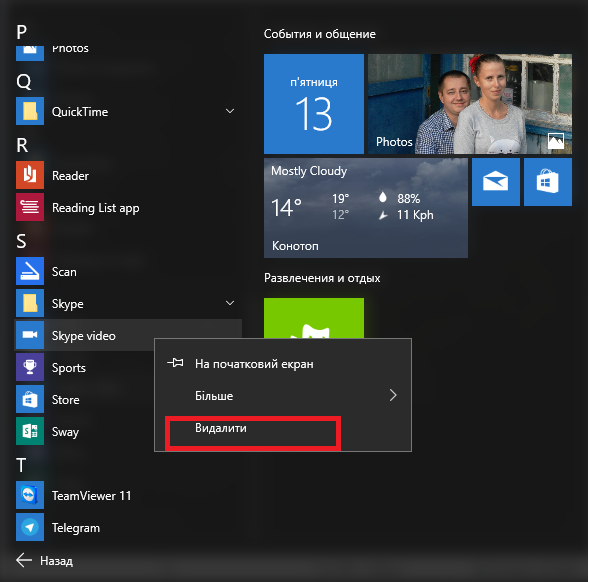Open the Store tile with shopping bag

coord(548,182)
